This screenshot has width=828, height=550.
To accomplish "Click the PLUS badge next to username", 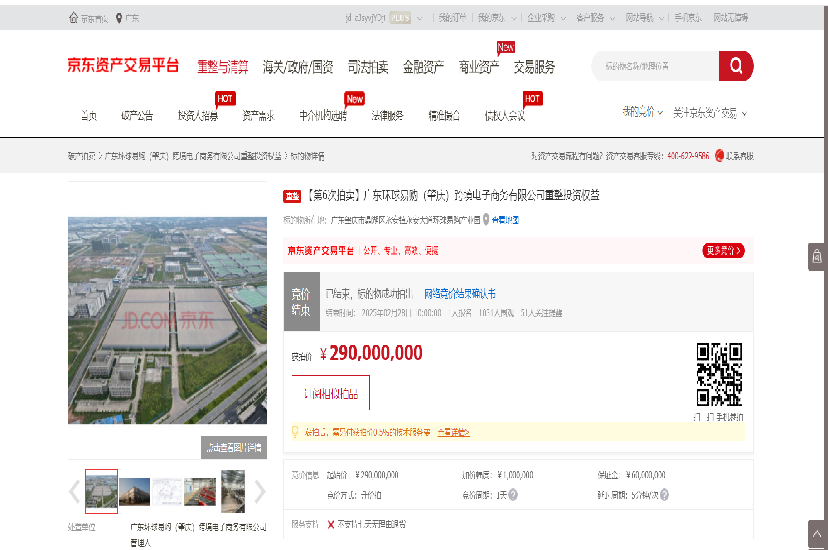I will tap(400, 18).
